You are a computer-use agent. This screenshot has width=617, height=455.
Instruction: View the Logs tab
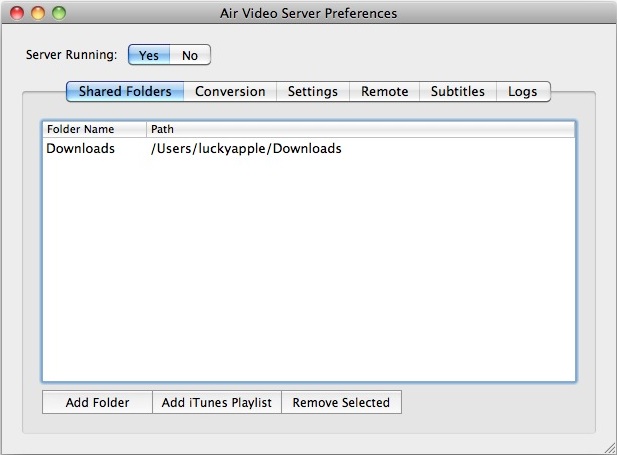point(523,91)
